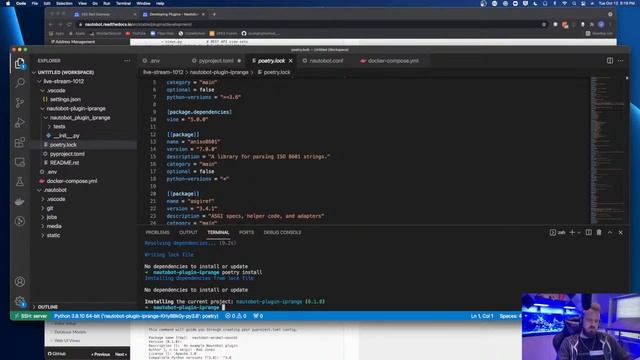Close the poetry.lock editor tab
The width and height of the screenshot is (640, 360).
[291, 61]
